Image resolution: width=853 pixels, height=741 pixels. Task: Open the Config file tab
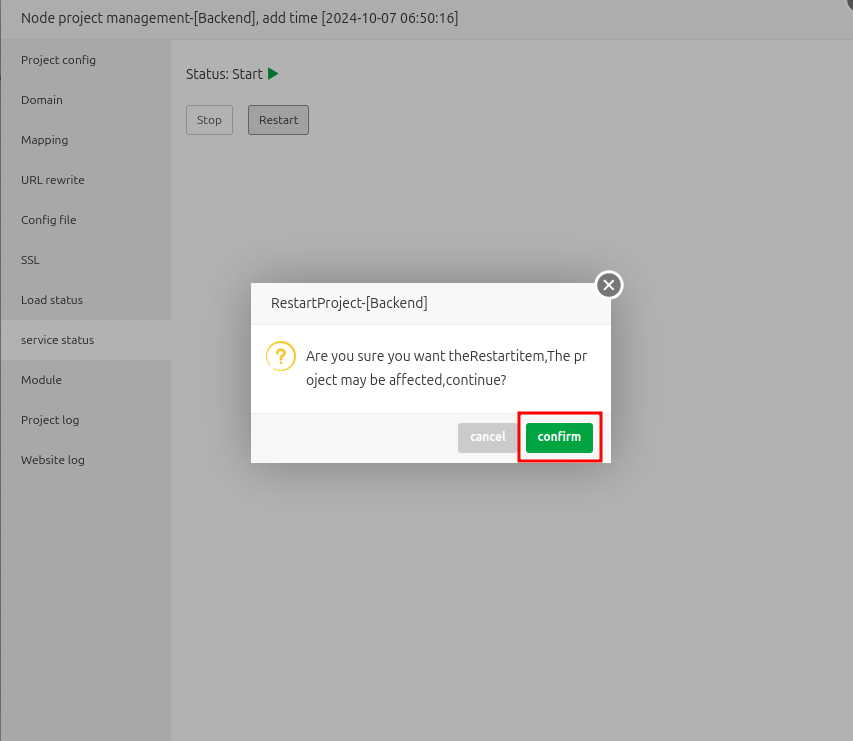tap(49, 220)
